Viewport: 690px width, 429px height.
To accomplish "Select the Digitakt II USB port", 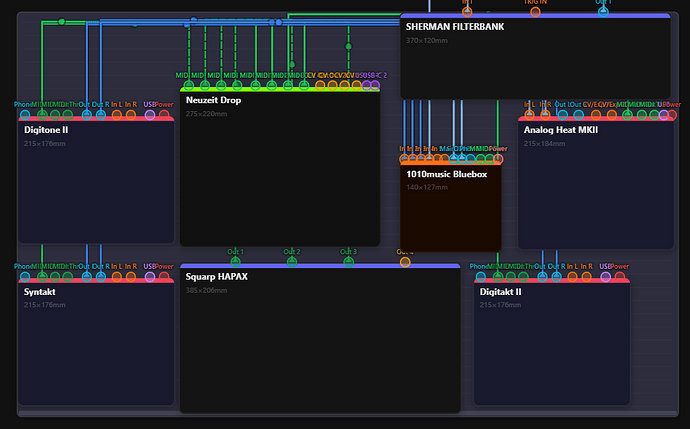I will (606, 277).
